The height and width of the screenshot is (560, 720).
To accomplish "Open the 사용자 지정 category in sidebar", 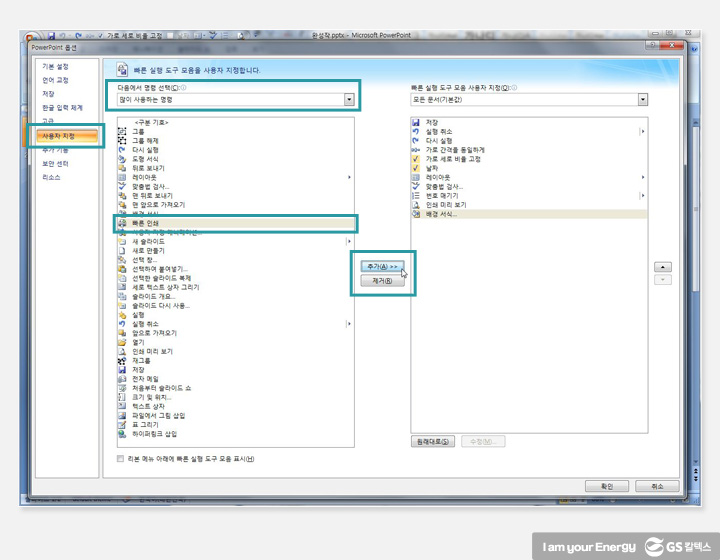I will coord(64,135).
